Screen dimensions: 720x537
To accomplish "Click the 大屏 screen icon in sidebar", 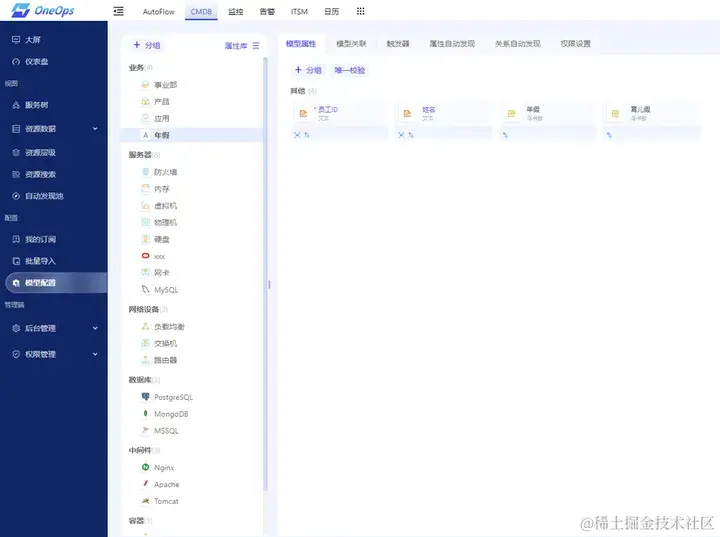I will (16, 40).
